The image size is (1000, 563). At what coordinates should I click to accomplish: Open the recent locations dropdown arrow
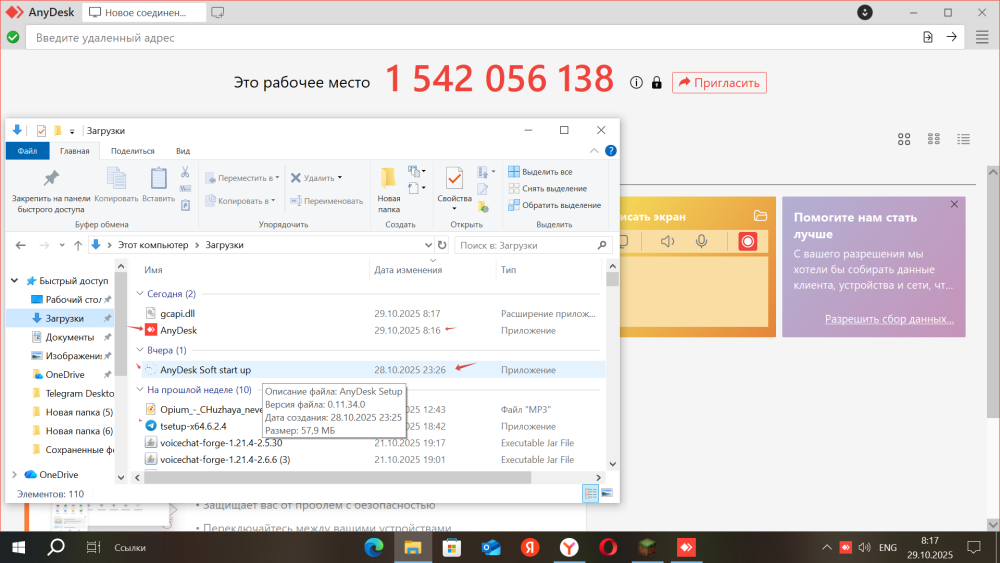62,245
